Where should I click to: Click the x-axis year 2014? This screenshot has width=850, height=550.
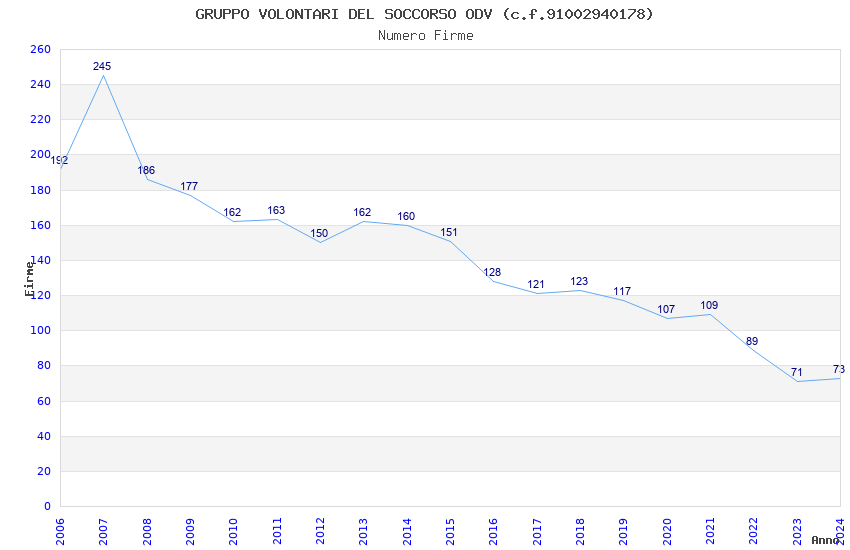(407, 532)
